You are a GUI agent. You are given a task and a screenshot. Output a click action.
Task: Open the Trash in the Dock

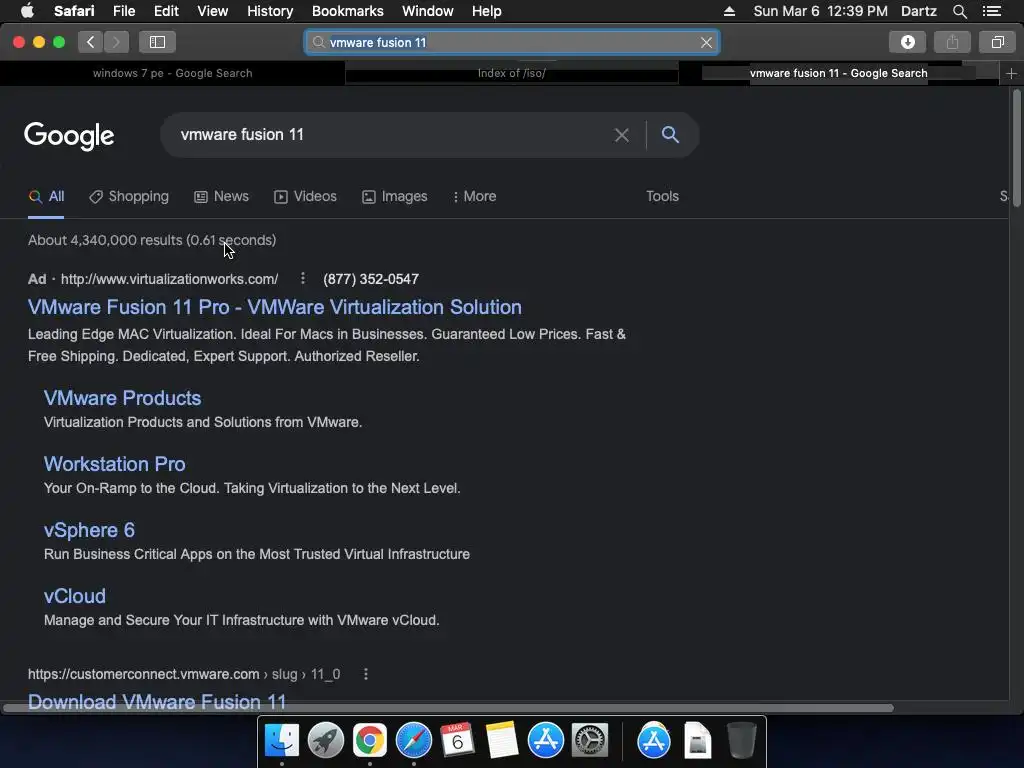click(x=741, y=741)
